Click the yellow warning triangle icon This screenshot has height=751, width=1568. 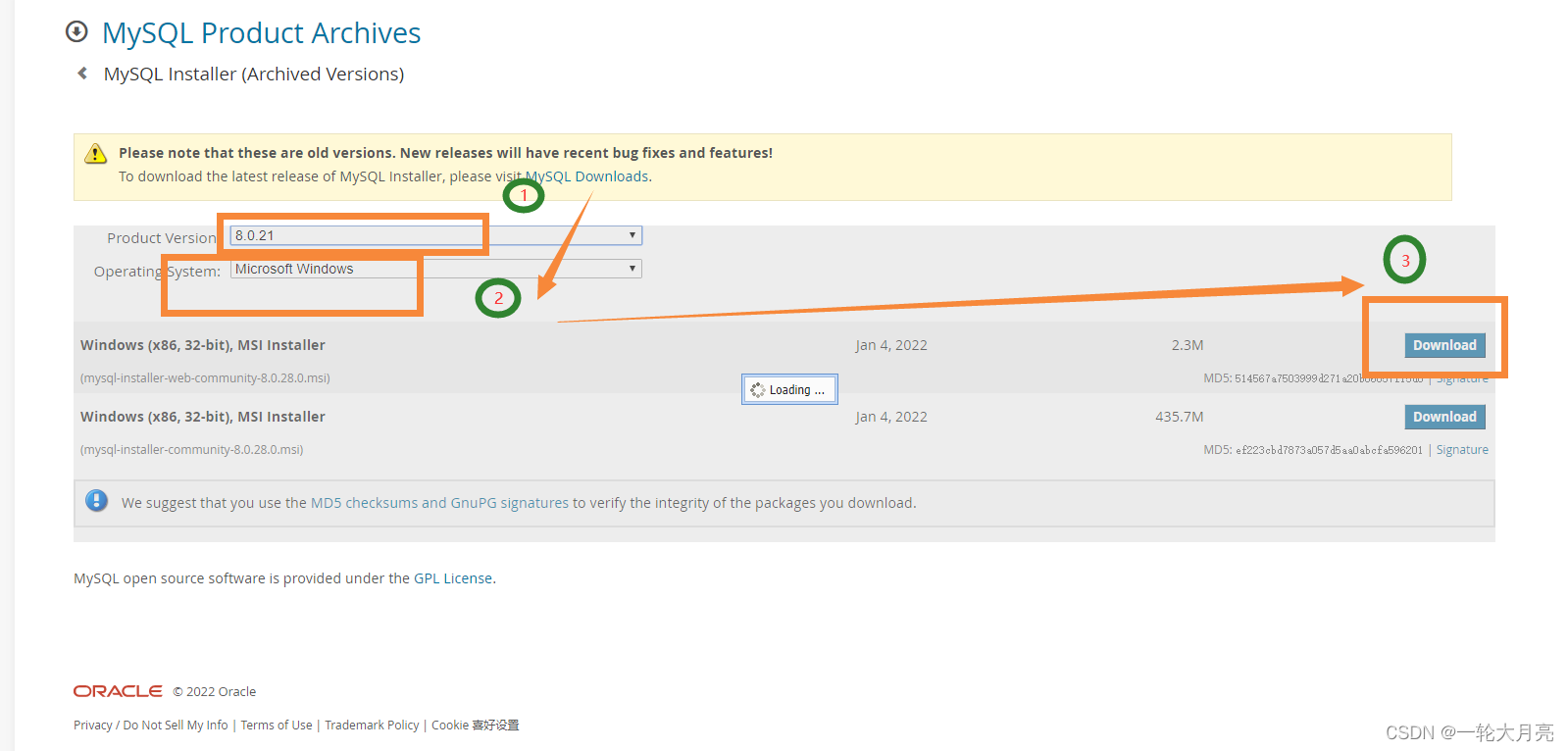(x=95, y=154)
